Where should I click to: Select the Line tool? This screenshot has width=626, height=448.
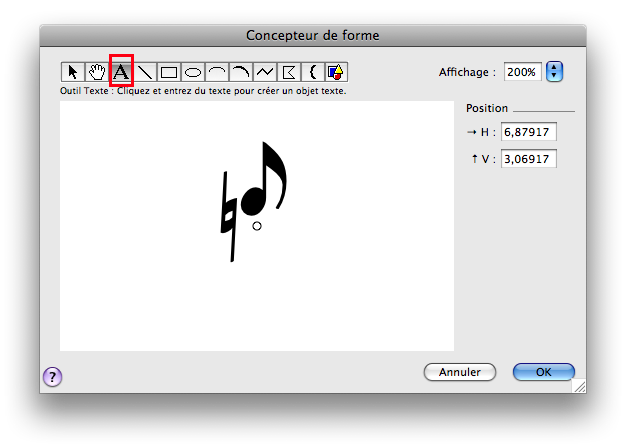click(145, 72)
